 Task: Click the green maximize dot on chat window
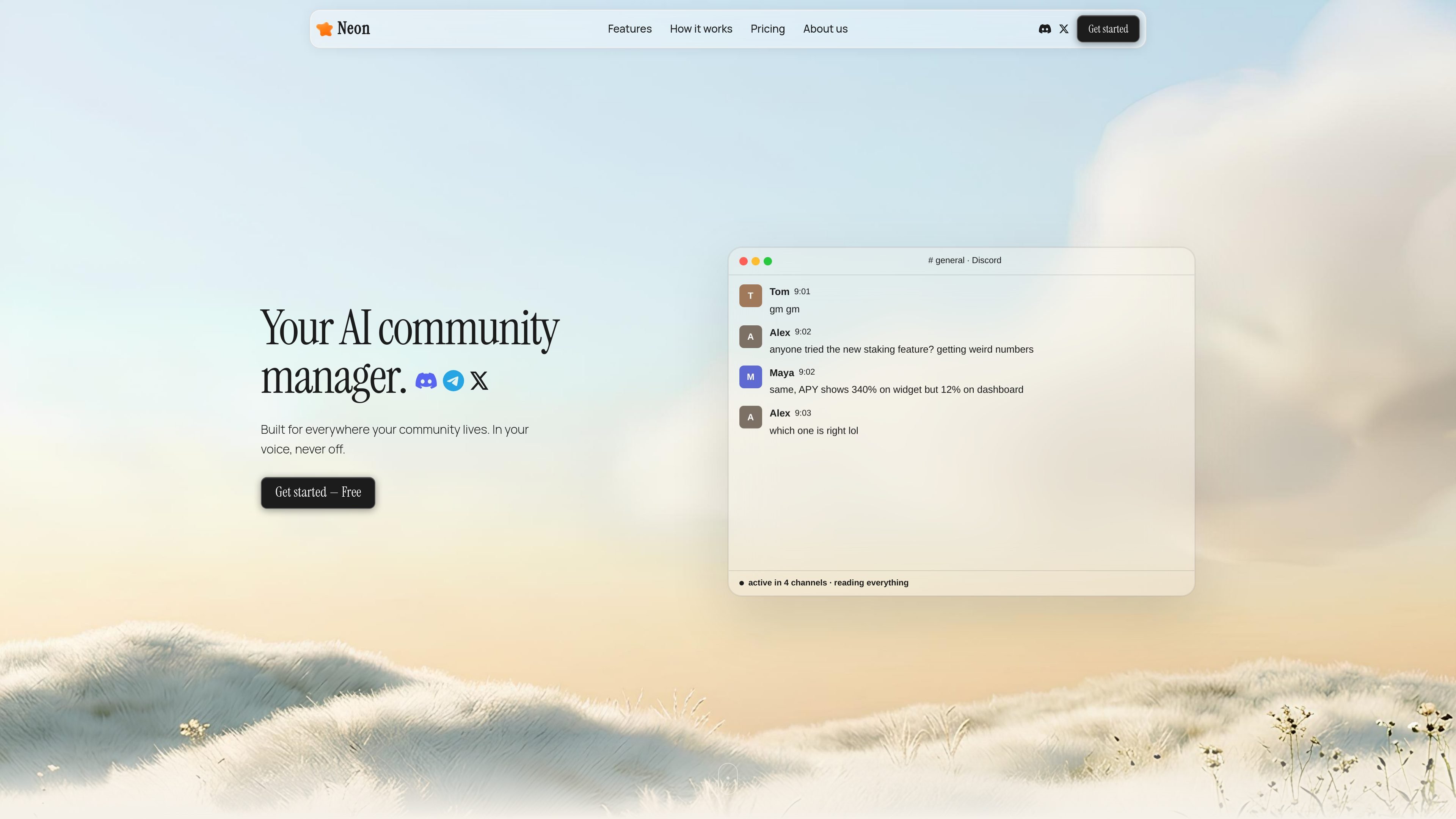pos(767,261)
